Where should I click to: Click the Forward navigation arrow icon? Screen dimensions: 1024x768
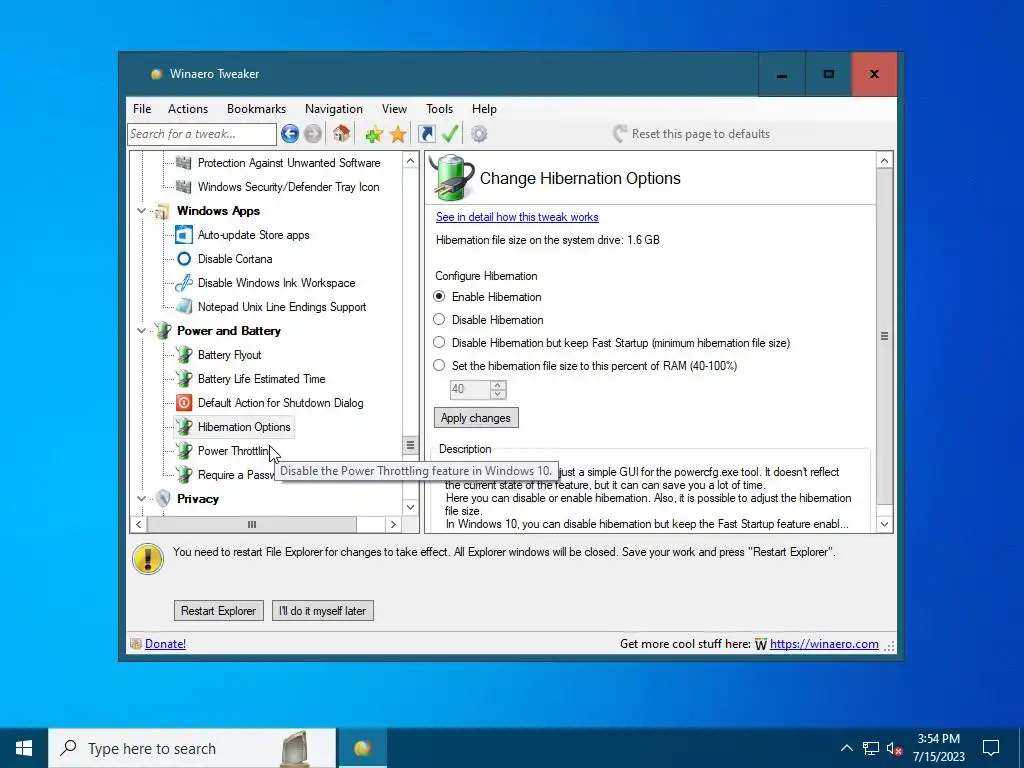(313, 134)
